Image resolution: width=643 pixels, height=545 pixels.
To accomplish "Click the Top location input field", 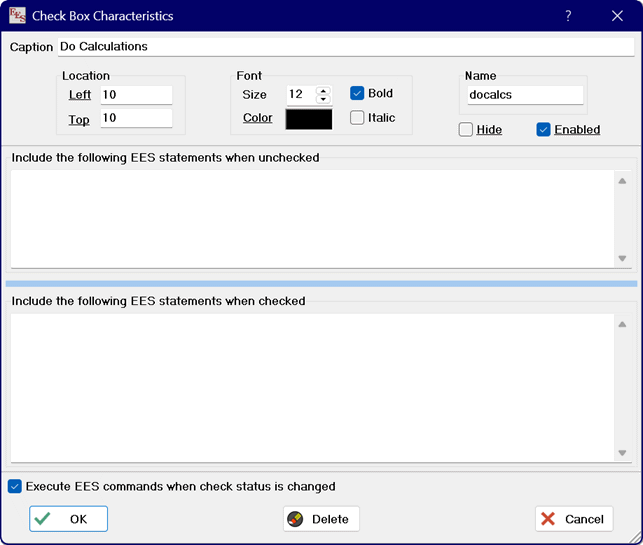I will pyautogui.click(x=136, y=119).
